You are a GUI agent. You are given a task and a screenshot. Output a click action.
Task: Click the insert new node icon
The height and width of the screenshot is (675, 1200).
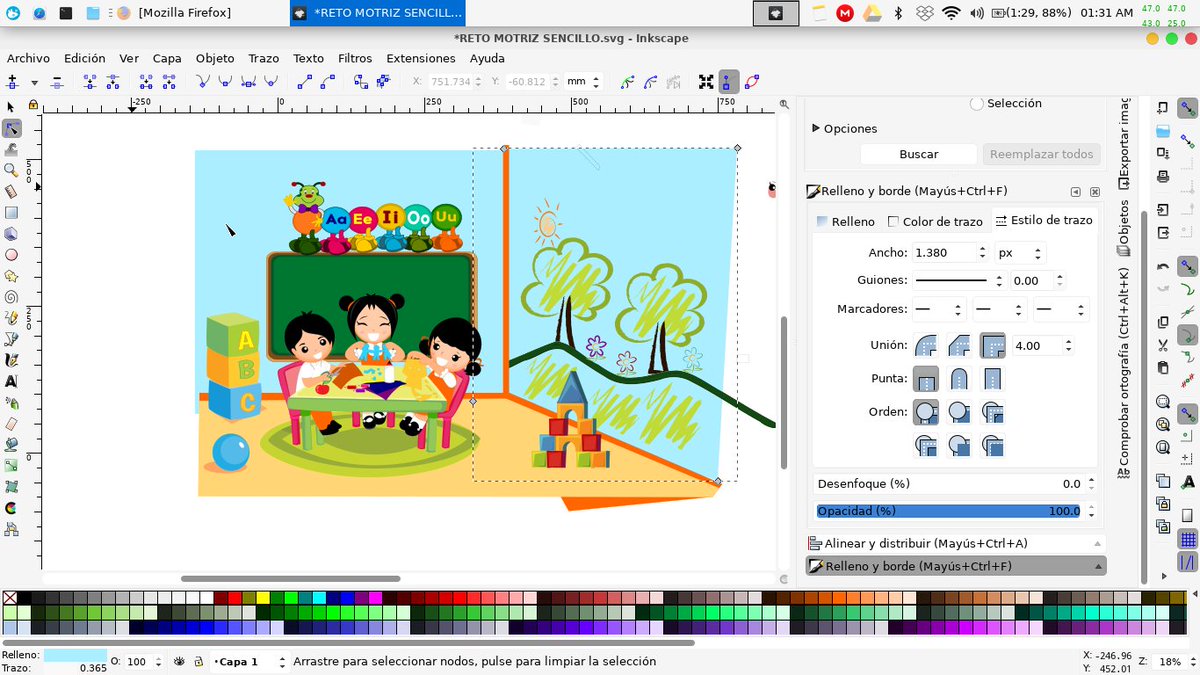[12, 82]
